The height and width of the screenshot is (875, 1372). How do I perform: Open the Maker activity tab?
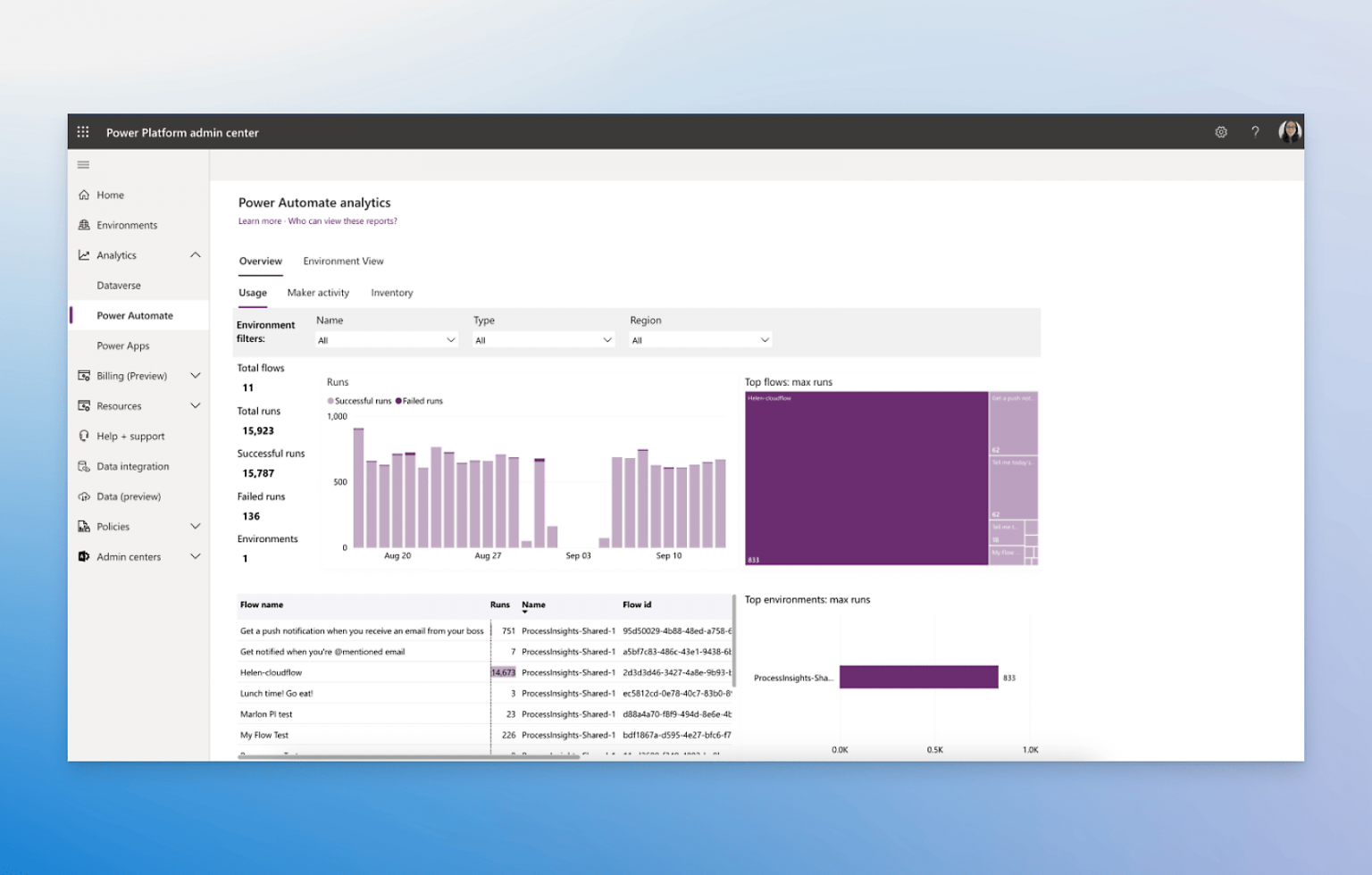click(318, 293)
